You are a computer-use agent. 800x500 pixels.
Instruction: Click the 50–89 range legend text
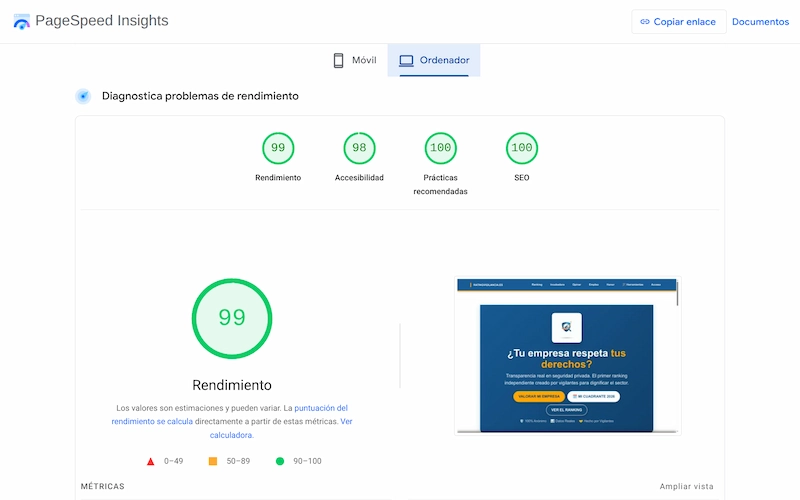[x=238, y=461]
